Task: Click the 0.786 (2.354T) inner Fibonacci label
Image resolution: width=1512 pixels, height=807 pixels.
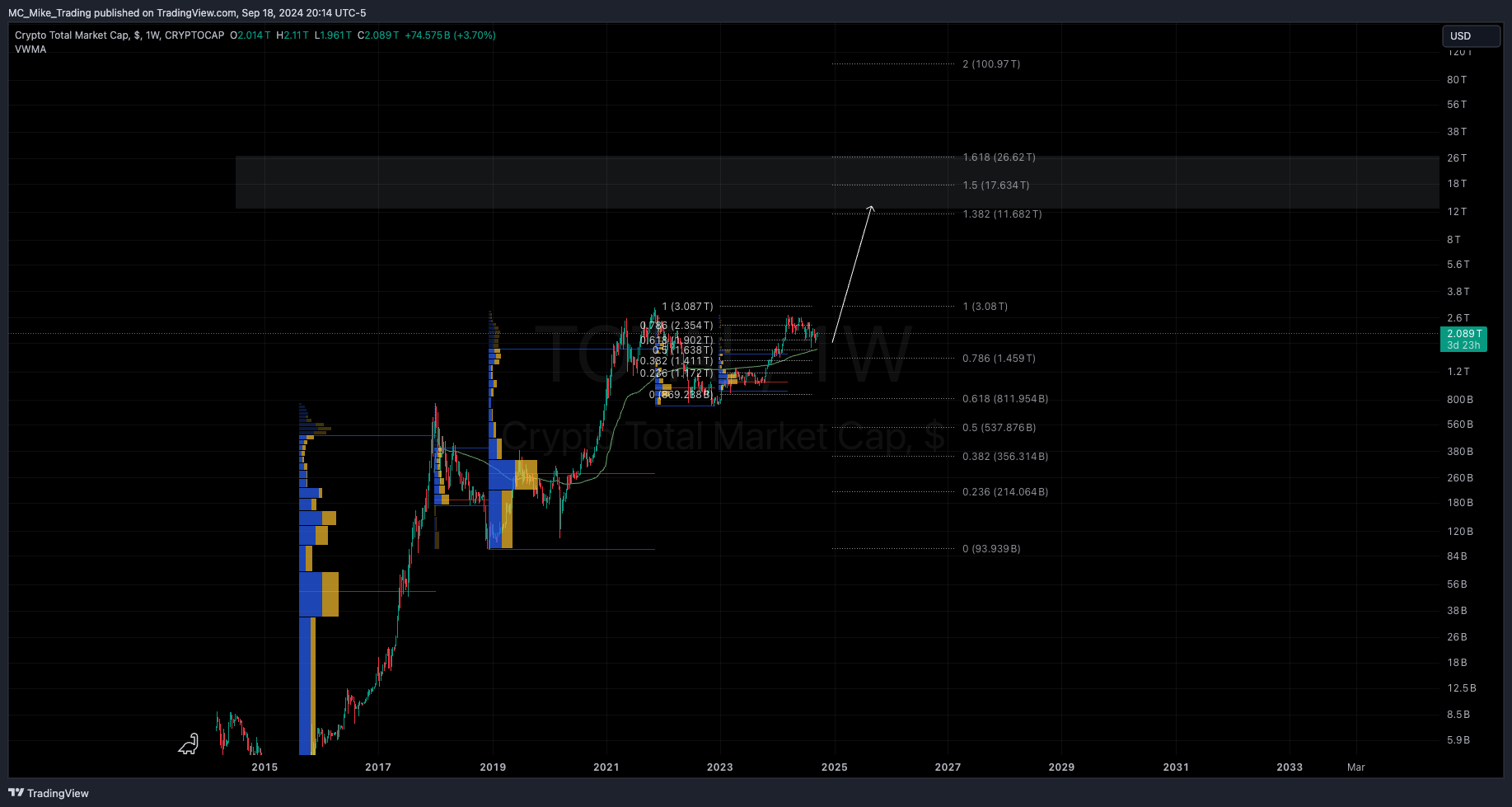Action: (676, 326)
